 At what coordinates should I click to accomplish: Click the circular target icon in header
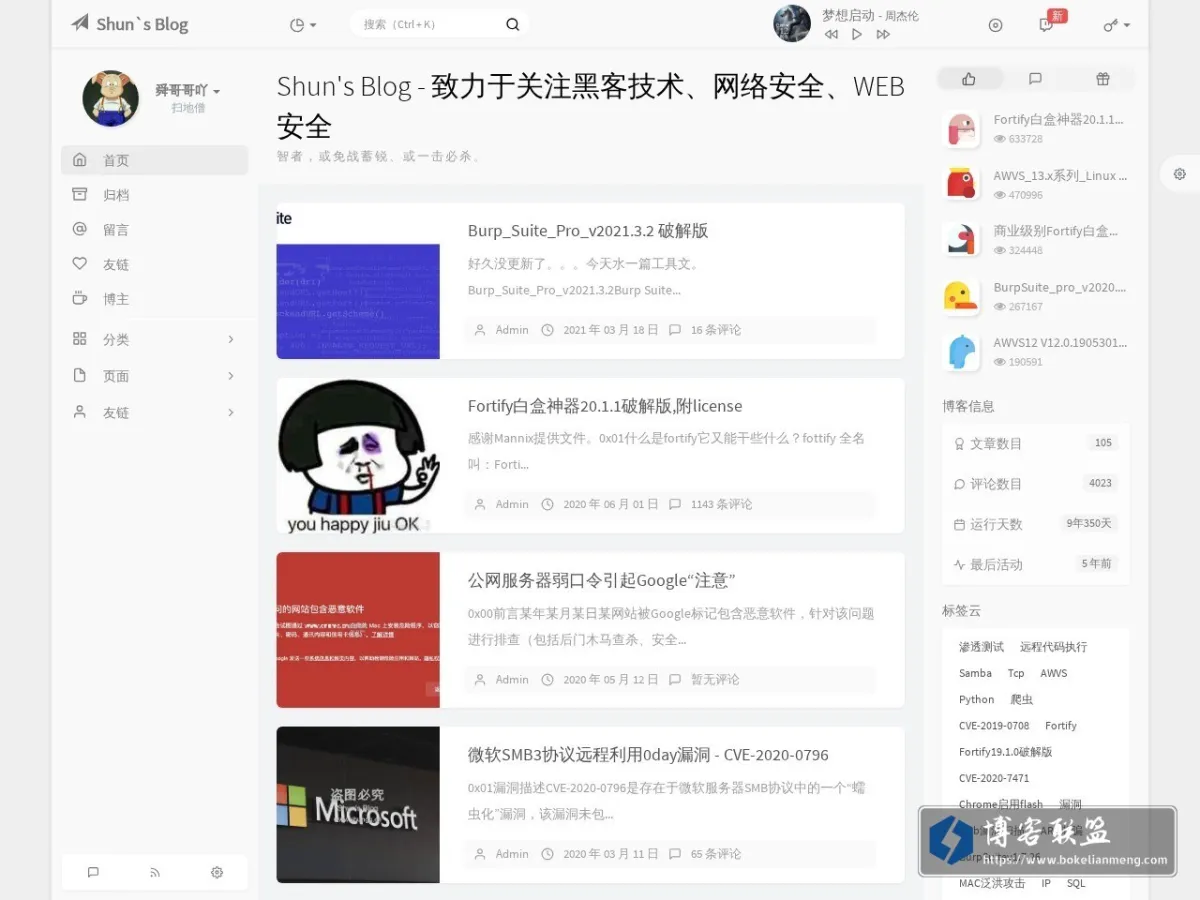pos(995,25)
